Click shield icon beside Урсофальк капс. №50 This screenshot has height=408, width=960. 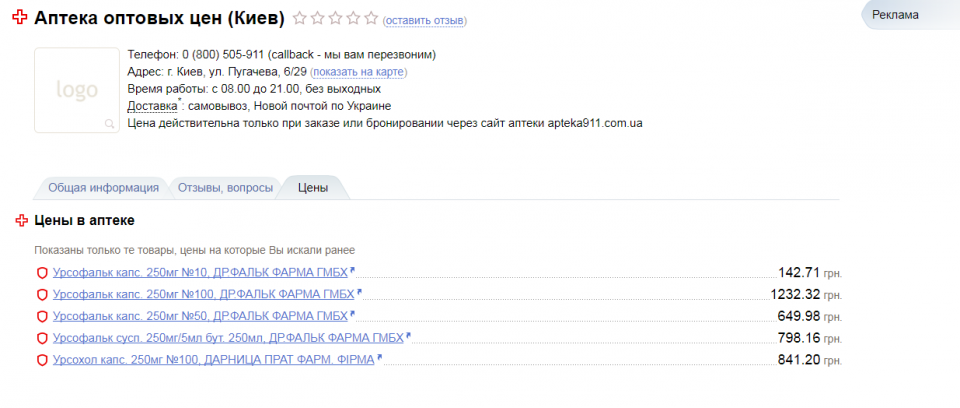click(x=42, y=316)
